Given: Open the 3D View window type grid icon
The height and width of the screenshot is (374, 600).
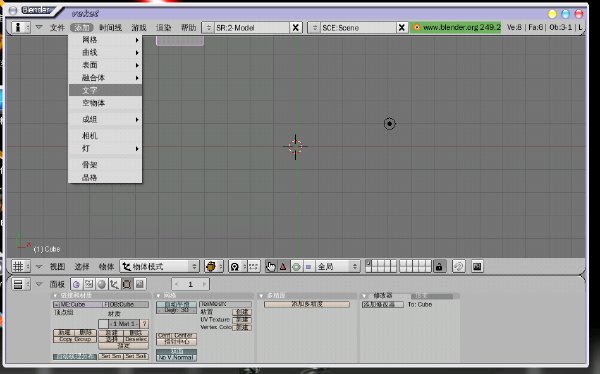Looking at the screenshot, I should click(21, 266).
